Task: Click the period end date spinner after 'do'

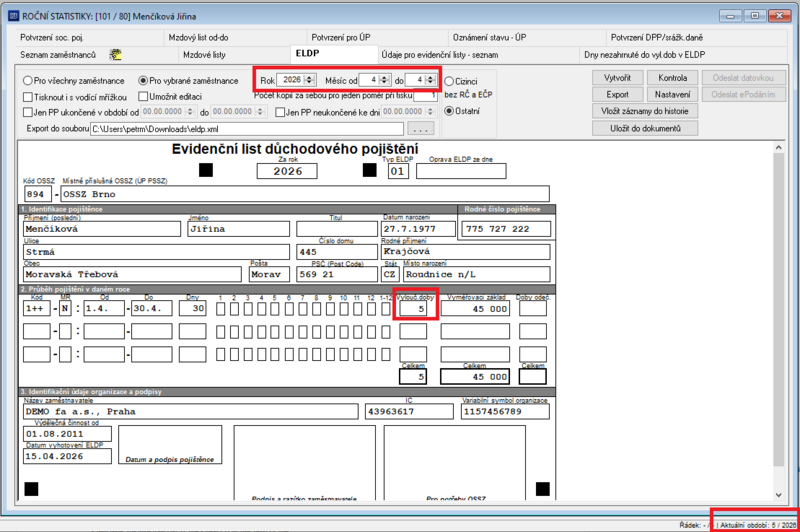Action: pyautogui.click(x=260, y=111)
